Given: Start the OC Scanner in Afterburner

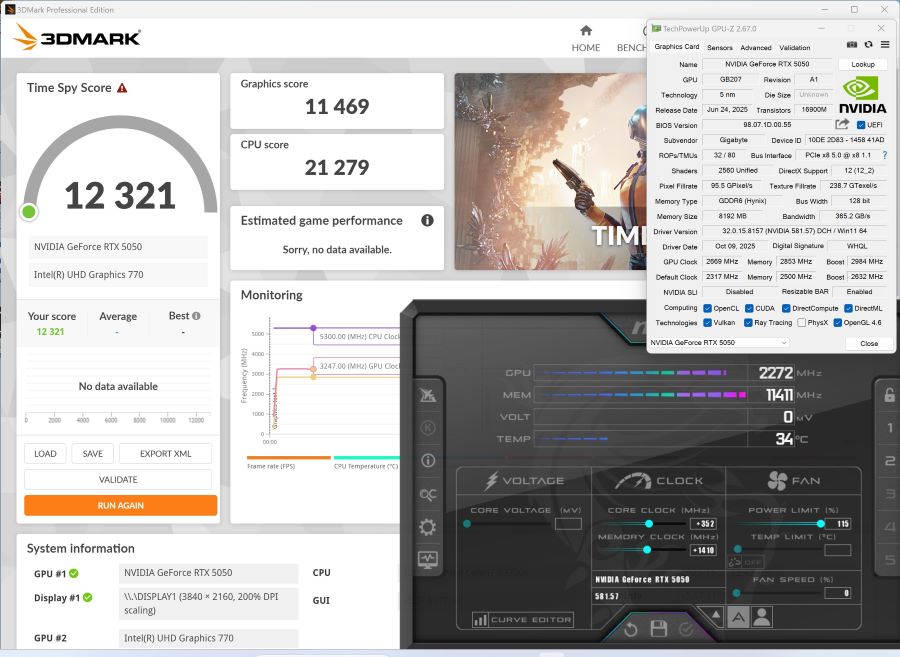Looking at the screenshot, I should tap(427, 494).
